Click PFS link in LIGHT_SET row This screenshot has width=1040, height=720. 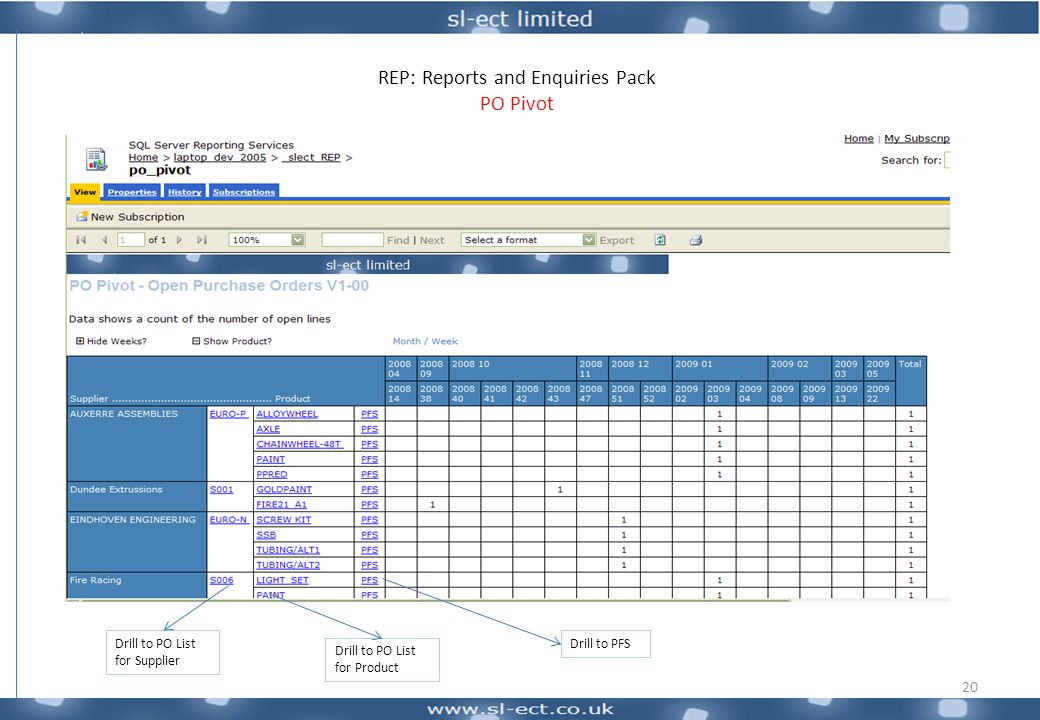(x=369, y=580)
